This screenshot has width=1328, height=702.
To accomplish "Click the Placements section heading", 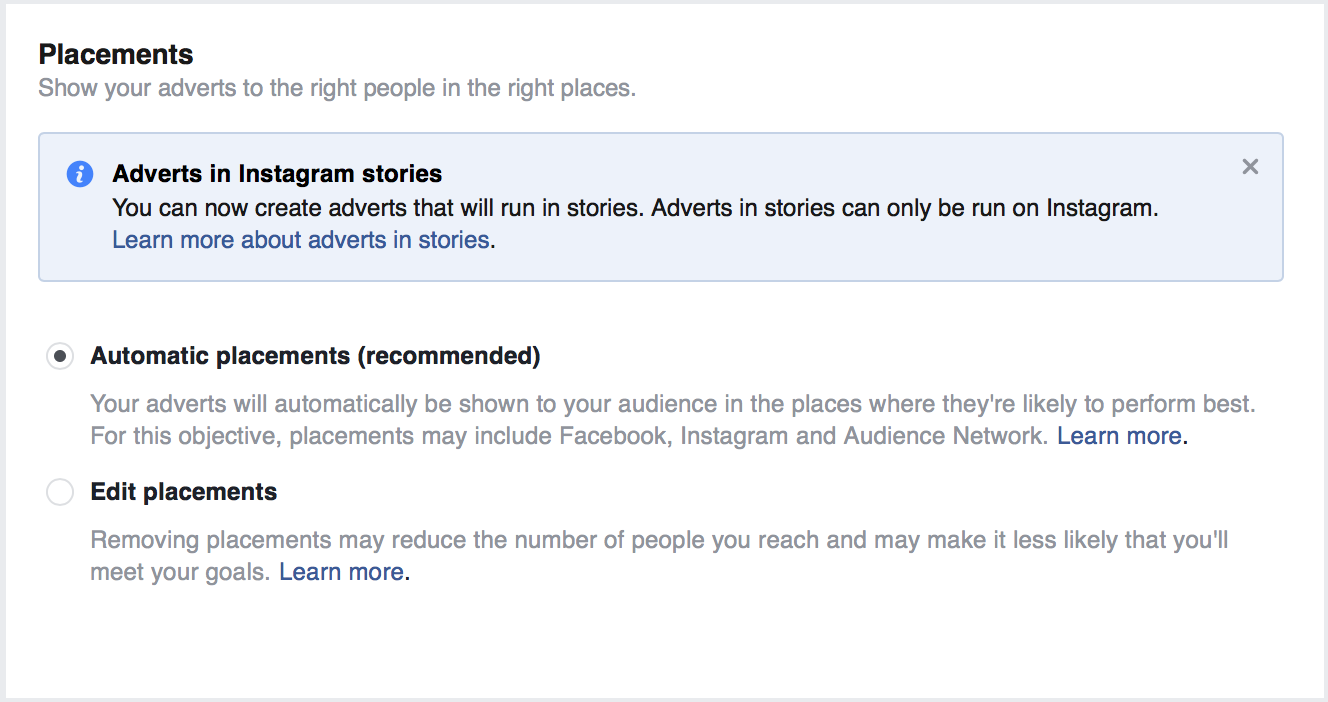I will 116,54.
